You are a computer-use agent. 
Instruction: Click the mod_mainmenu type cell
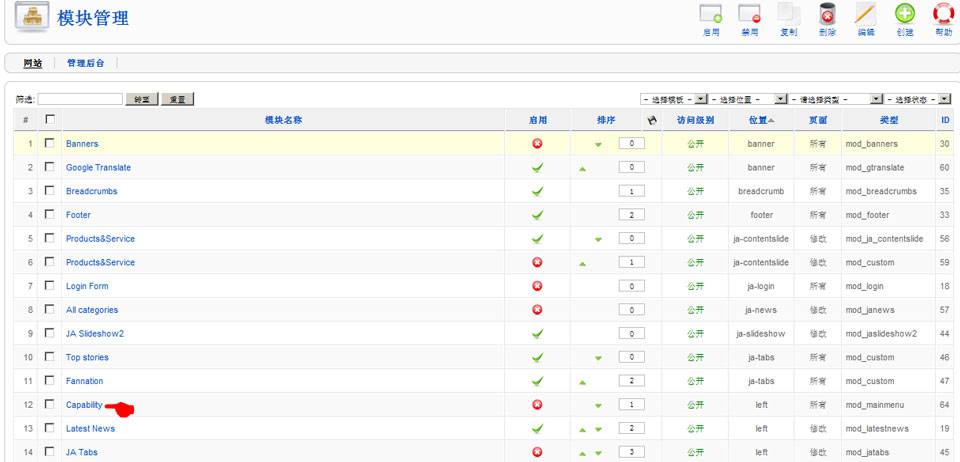pos(875,405)
